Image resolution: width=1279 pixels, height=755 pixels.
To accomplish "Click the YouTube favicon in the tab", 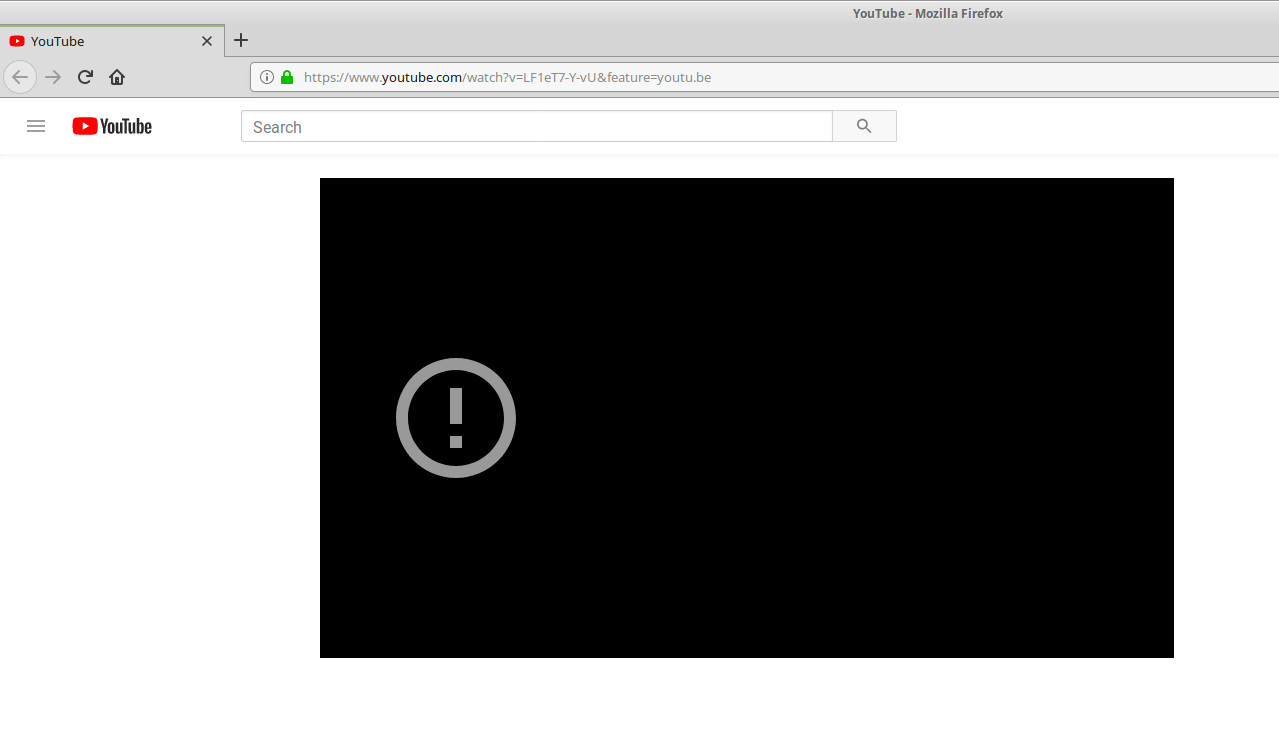I will [x=17, y=41].
